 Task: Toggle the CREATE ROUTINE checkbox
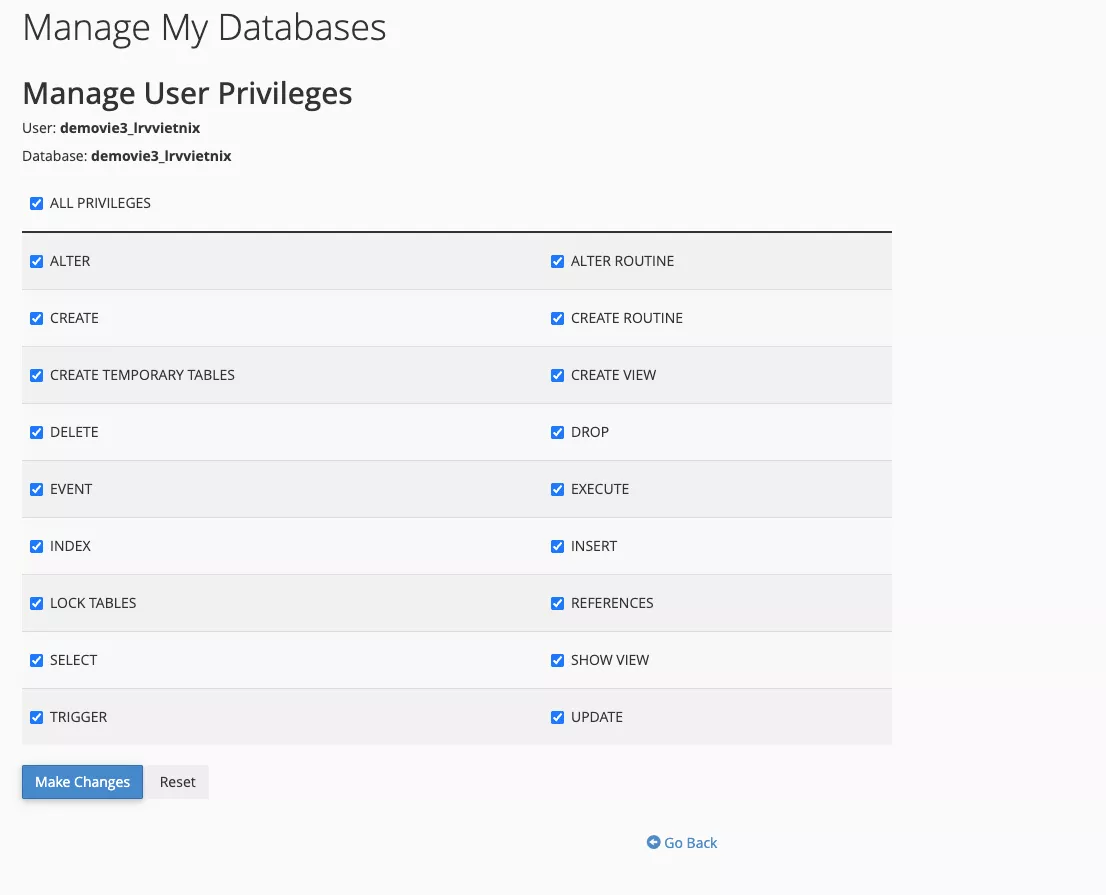pos(558,318)
